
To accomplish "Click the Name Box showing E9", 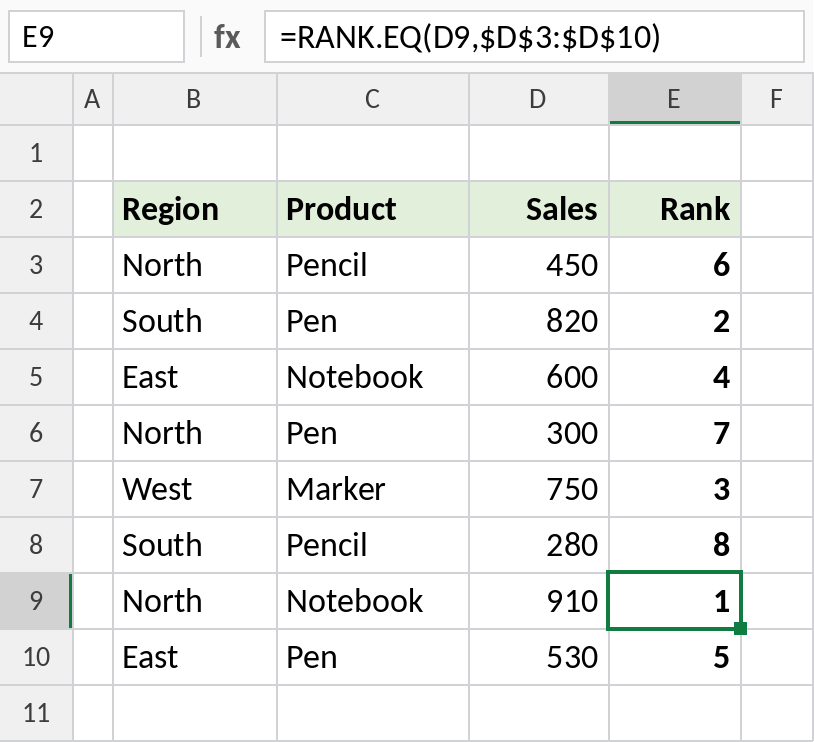I will point(97,37).
